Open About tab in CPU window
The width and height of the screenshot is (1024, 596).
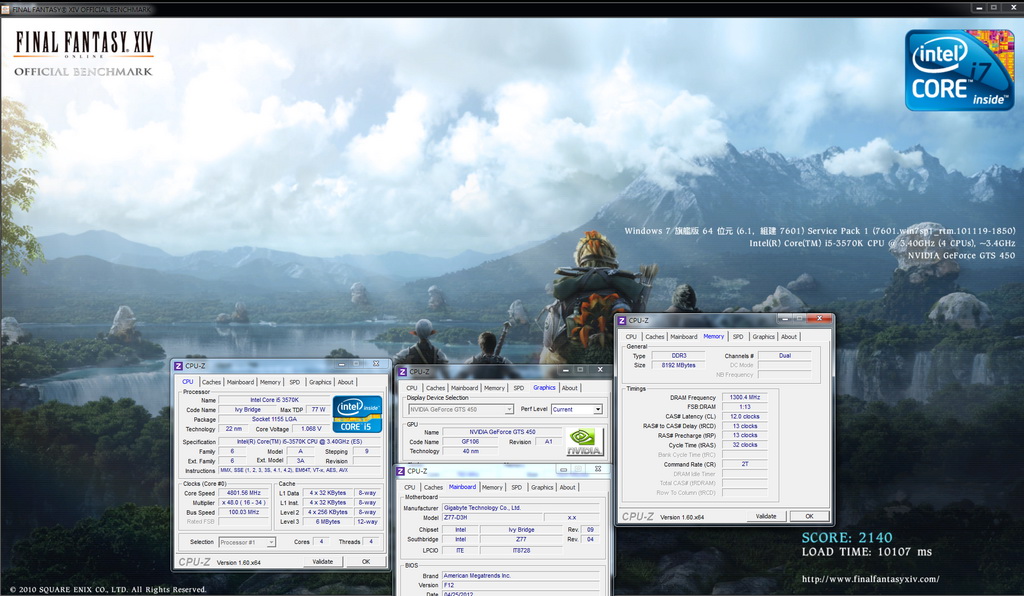tap(345, 382)
